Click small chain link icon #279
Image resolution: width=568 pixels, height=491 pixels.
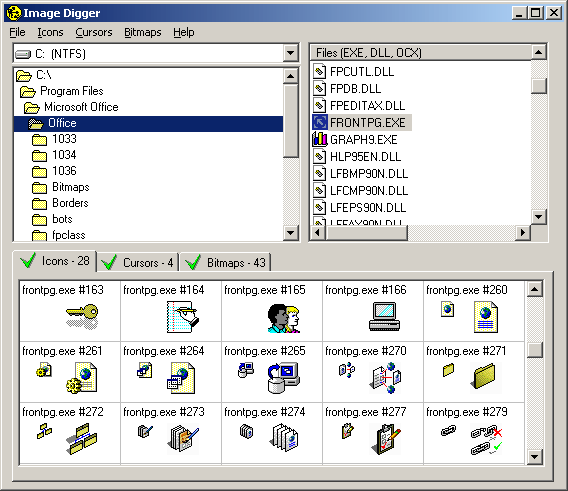[x=448, y=431]
